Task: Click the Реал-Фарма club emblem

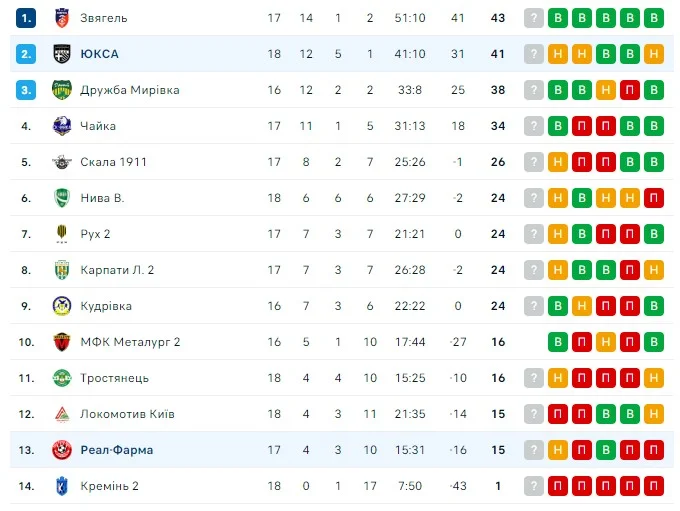Action: pyautogui.click(x=61, y=450)
